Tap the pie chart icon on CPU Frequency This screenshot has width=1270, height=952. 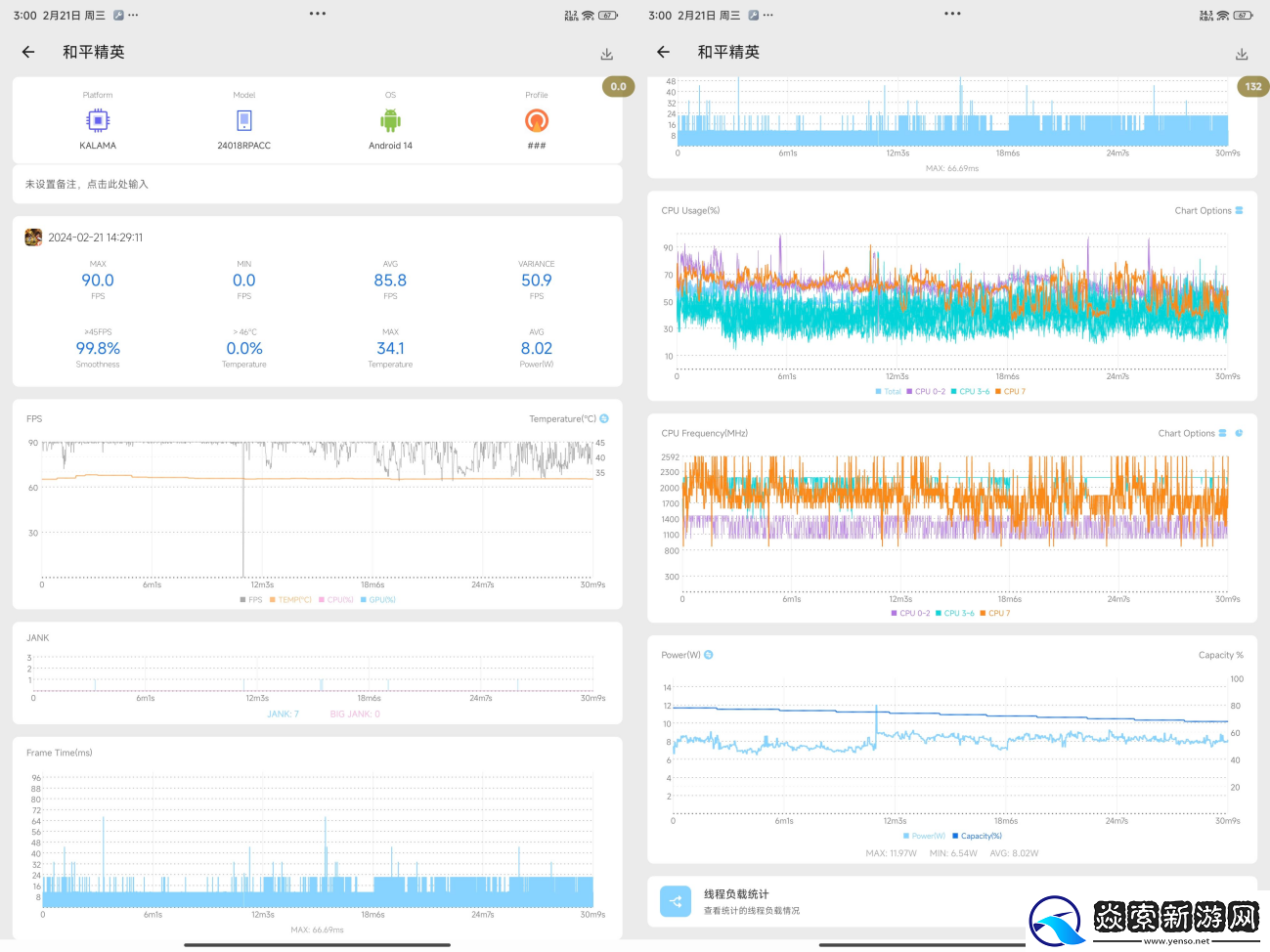pos(1239,433)
